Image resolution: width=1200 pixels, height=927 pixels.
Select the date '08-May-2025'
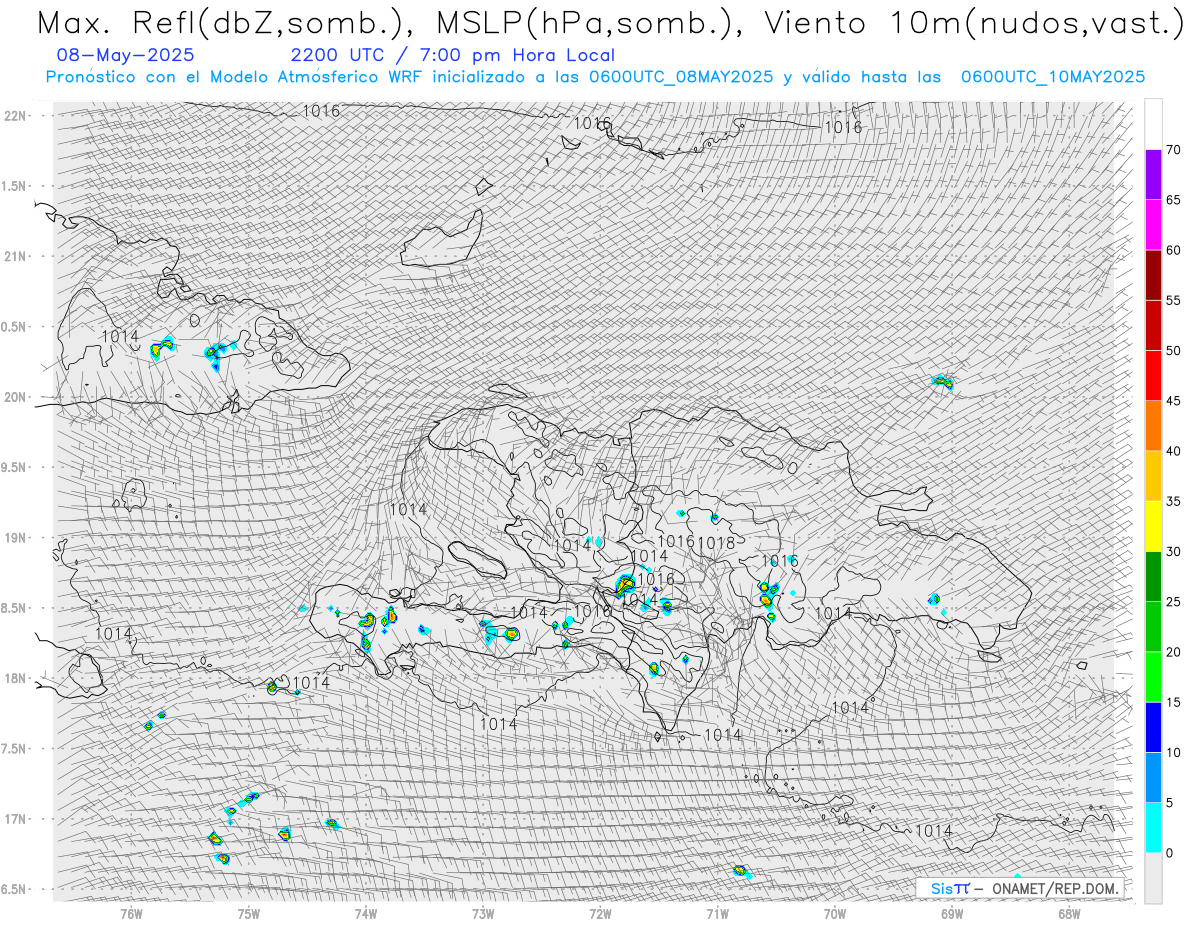126,55
